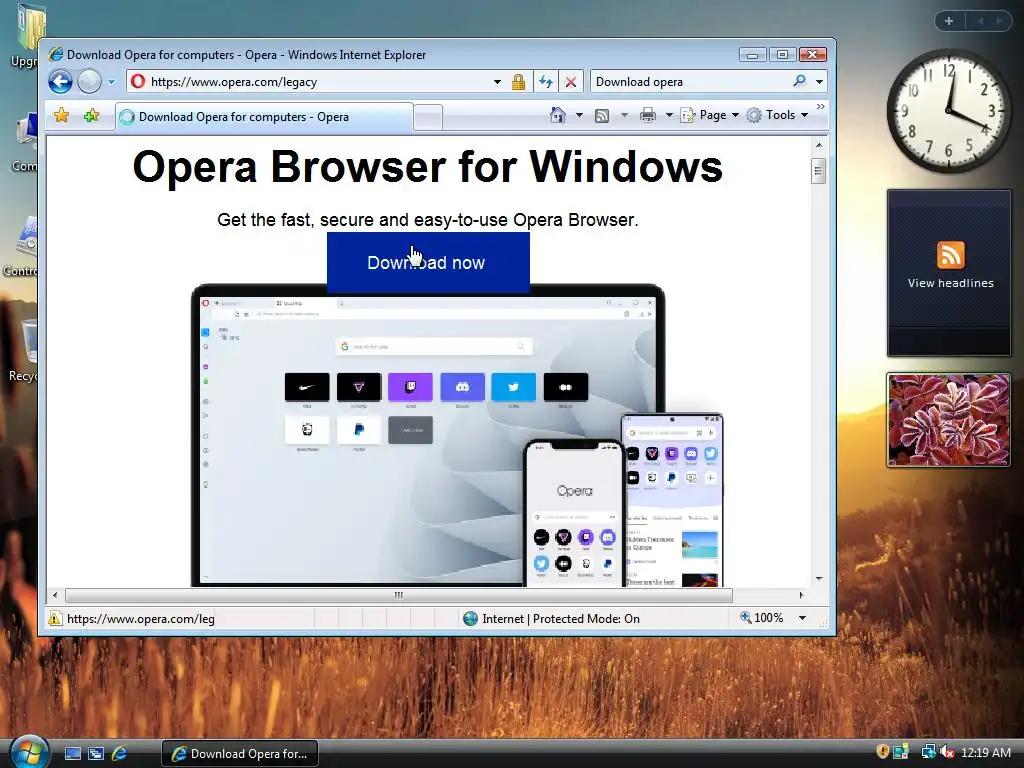Screen dimensions: 1024x768
Task: Click the 12:19 AM taskbar clock
Action: click(985, 752)
